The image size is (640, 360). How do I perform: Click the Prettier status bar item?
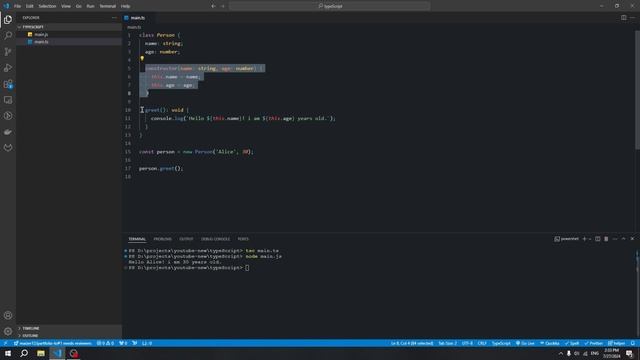[x=593, y=343]
